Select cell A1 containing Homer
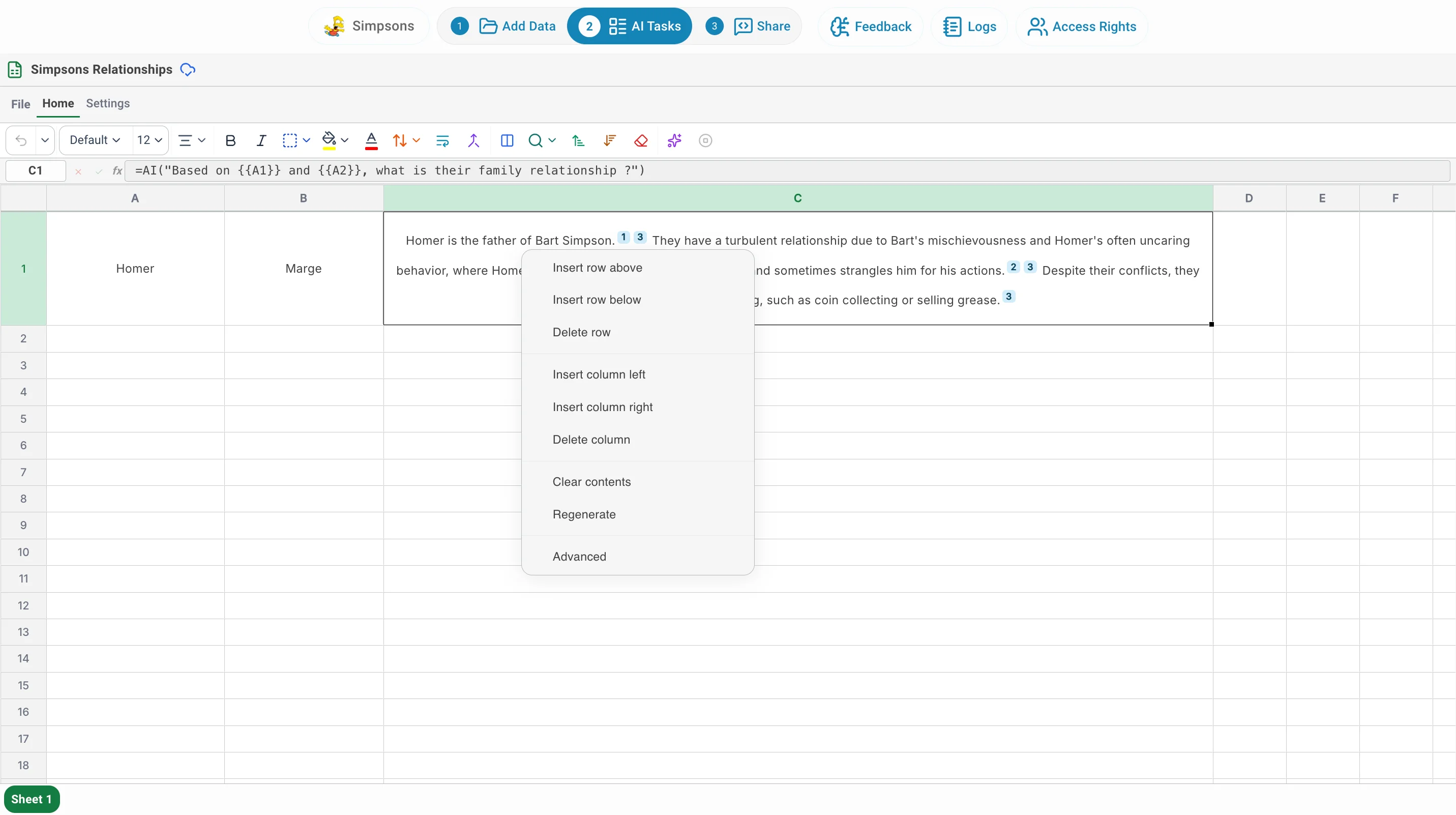The height and width of the screenshot is (815, 1456). click(135, 269)
